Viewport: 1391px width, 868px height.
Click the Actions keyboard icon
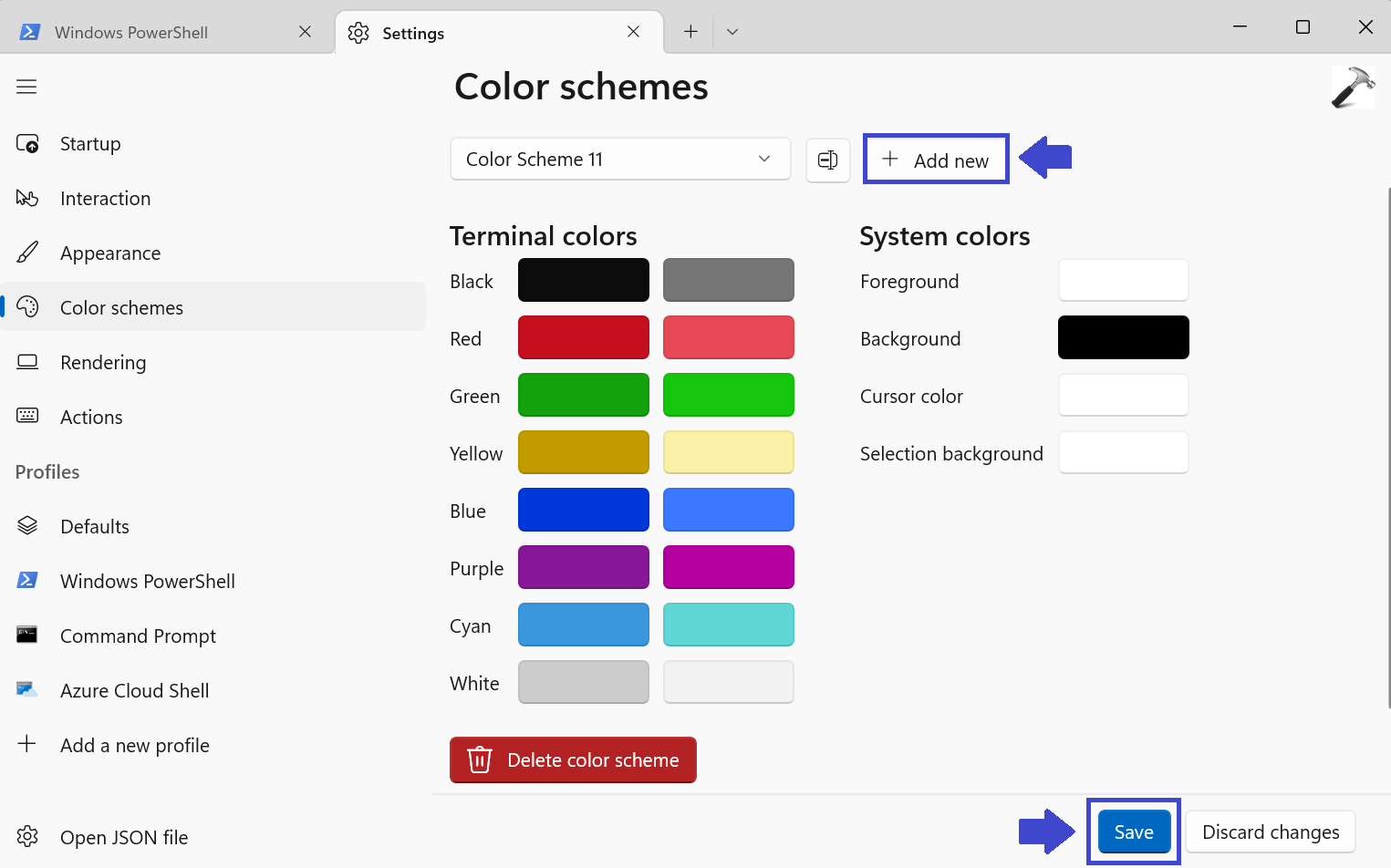(27, 417)
